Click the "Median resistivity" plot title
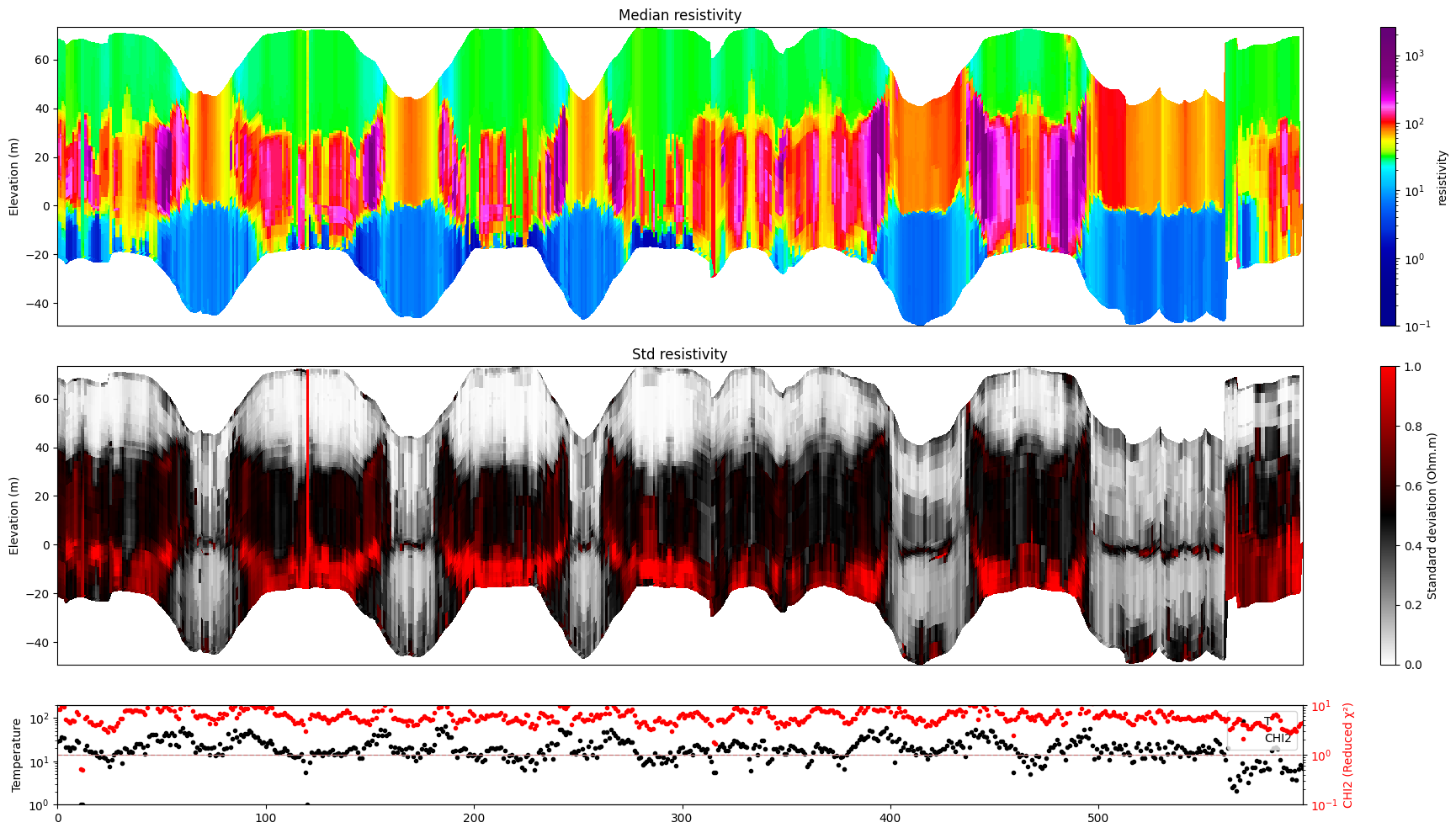 click(679, 15)
